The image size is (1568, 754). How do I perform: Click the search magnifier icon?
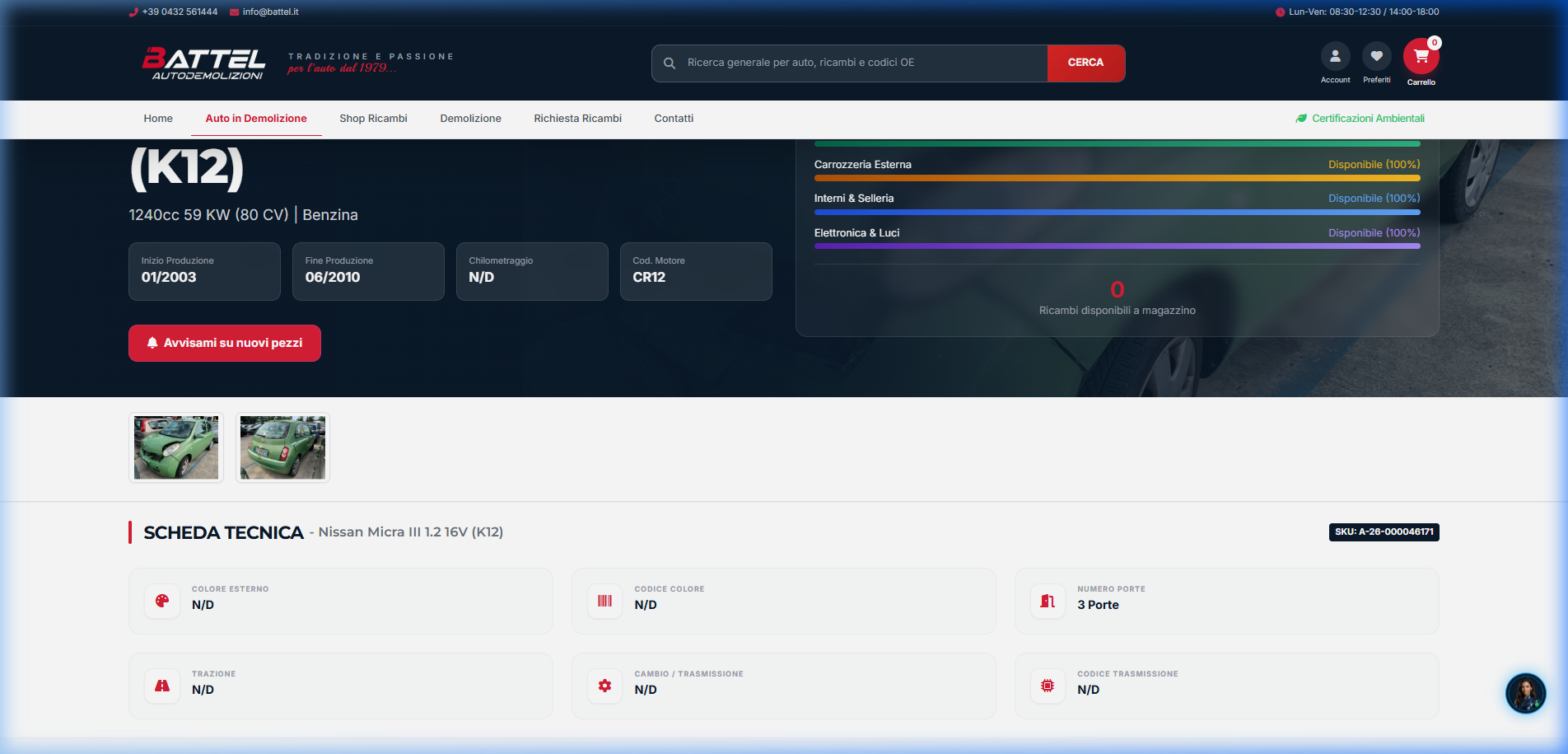[x=670, y=63]
